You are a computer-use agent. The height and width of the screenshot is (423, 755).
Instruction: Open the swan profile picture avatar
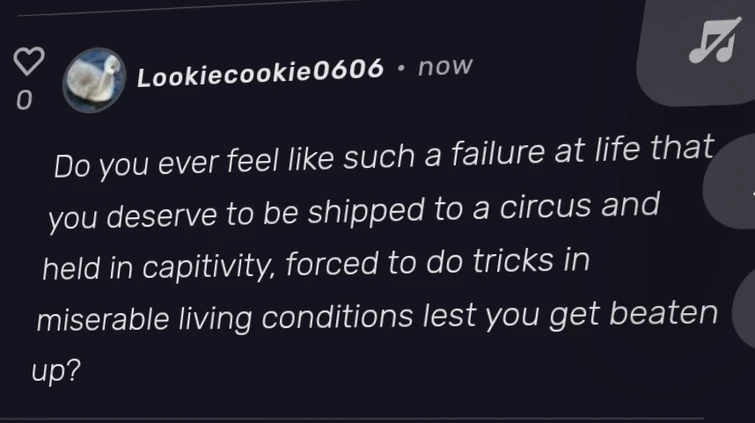coord(95,80)
